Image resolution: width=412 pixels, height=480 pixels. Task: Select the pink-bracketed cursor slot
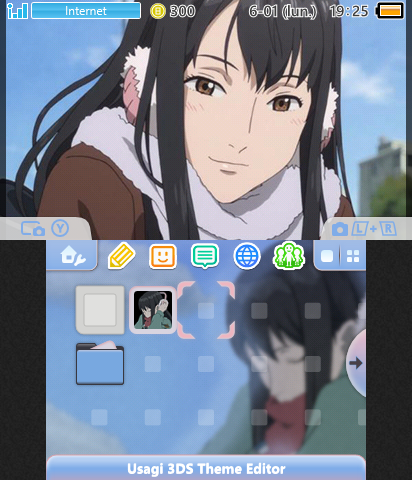tap(206, 310)
